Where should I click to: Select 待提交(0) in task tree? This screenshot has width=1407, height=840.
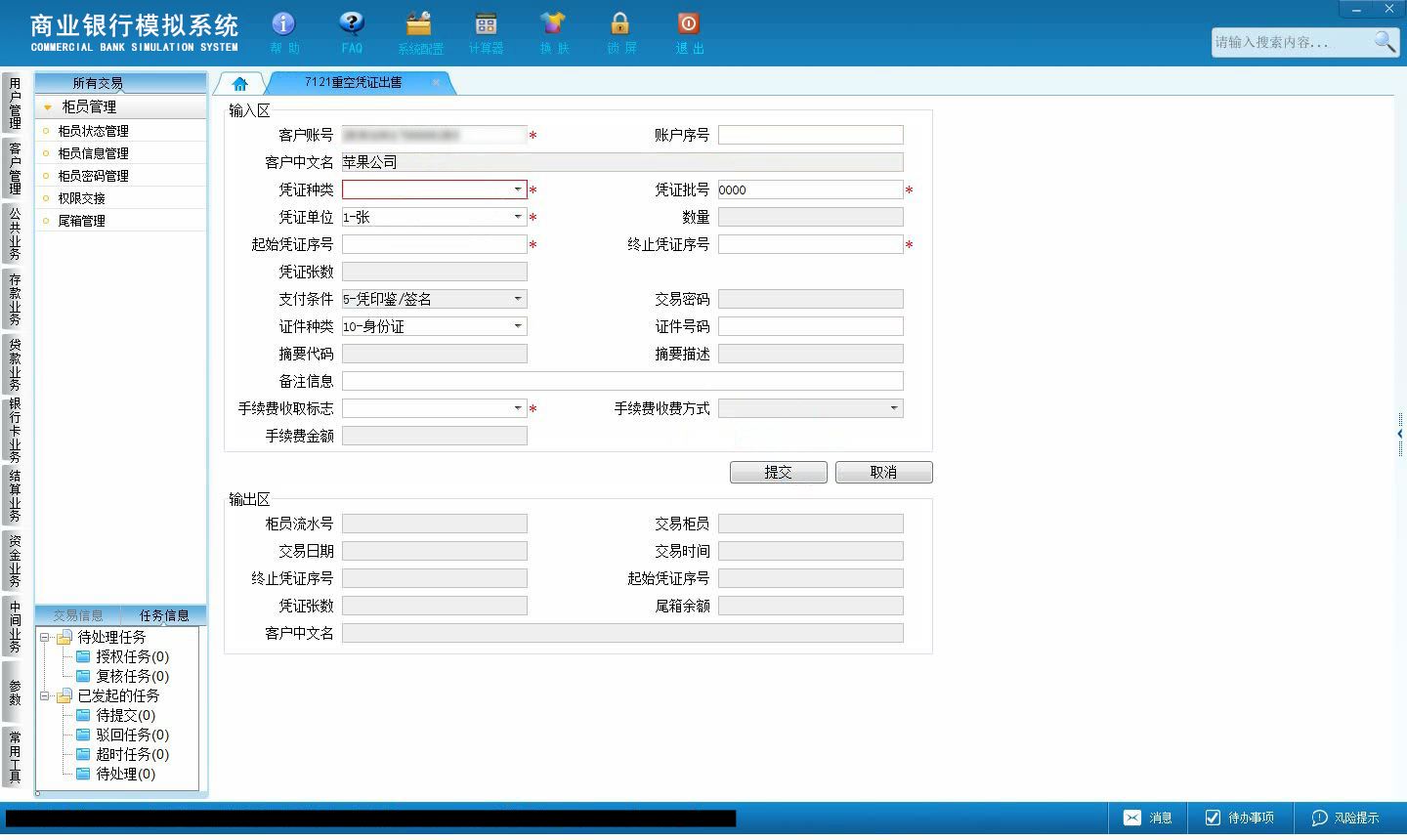point(125,715)
